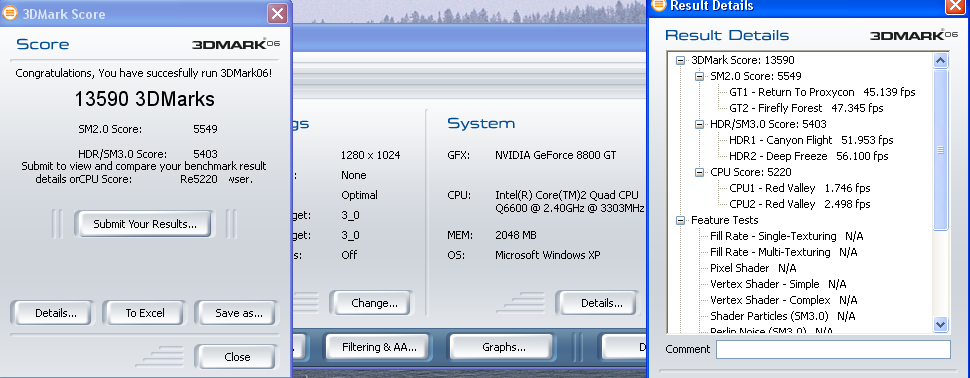Select GT2 - Firefly Forest row
This screenshot has height=378, width=970.
(806, 108)
